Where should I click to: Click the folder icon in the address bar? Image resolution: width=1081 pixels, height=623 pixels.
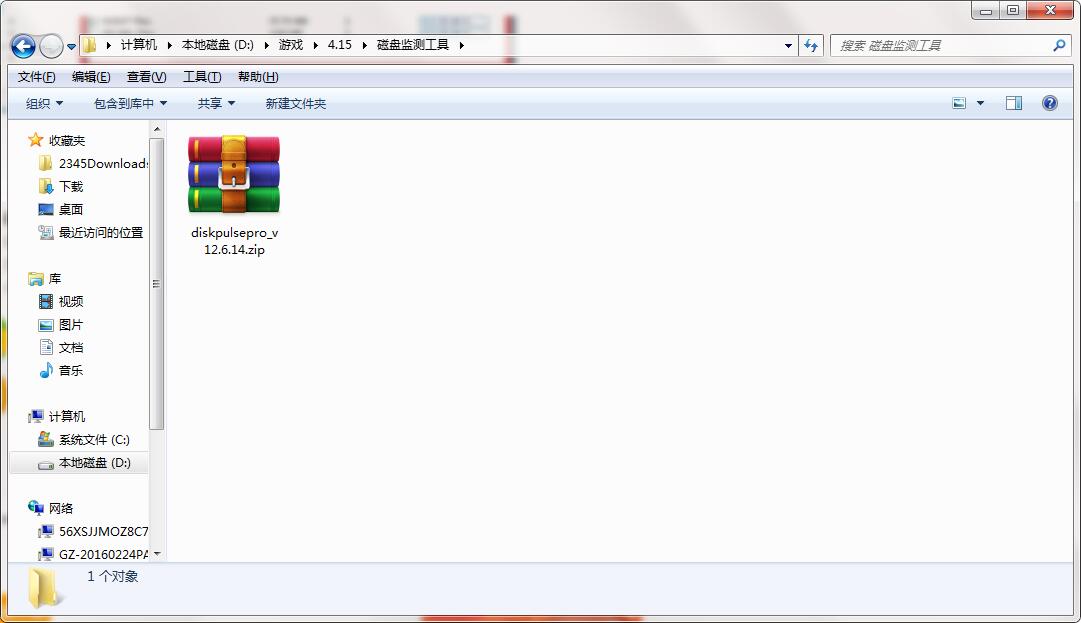coord(90,45)
